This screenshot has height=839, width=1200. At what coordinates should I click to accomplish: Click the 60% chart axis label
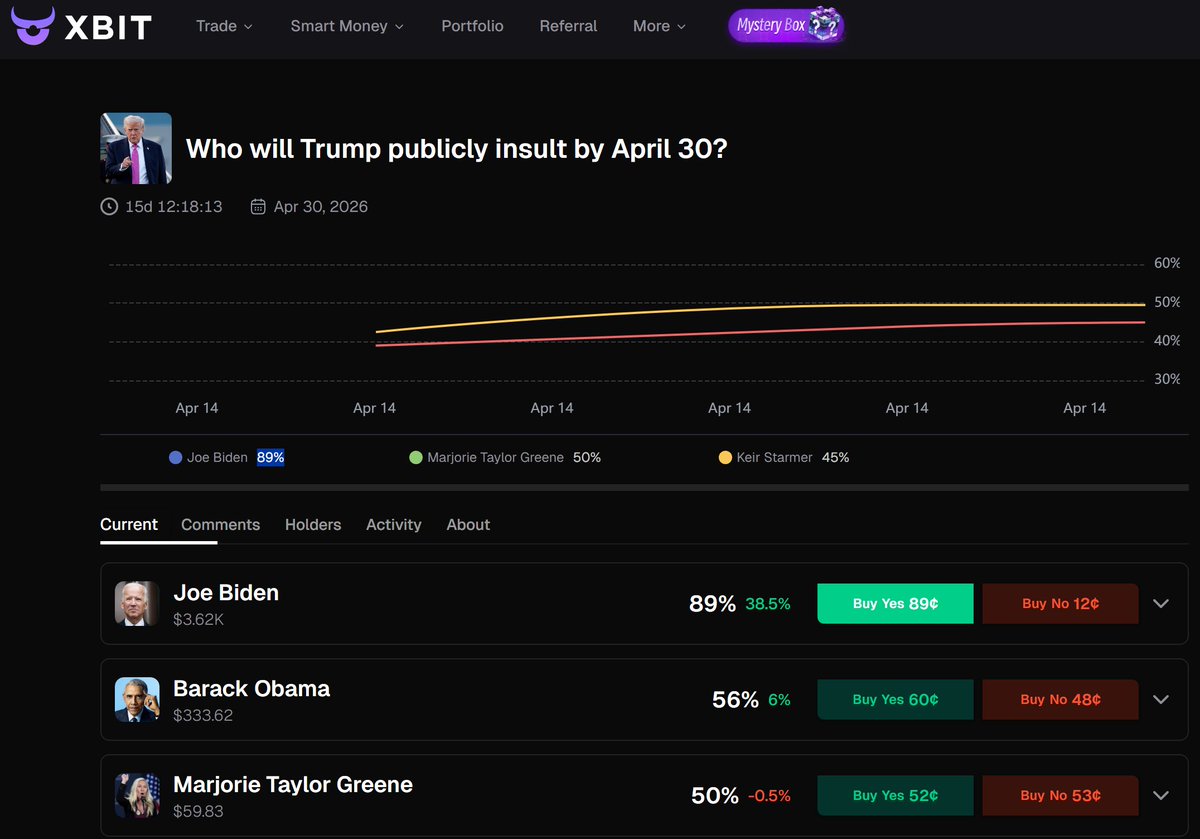pos(1167,264)
